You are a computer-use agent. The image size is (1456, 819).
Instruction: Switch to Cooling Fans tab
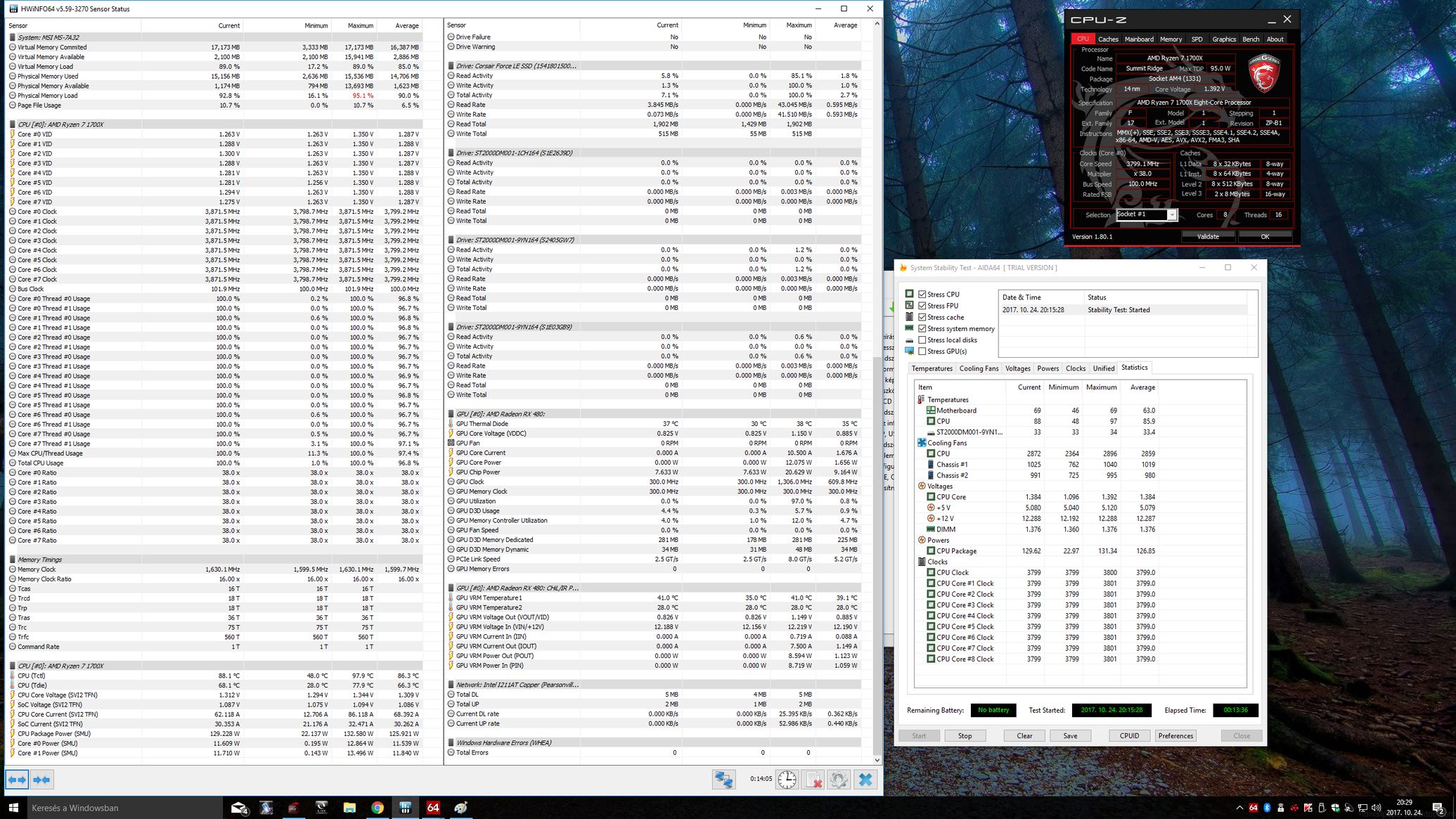[979, 368]
